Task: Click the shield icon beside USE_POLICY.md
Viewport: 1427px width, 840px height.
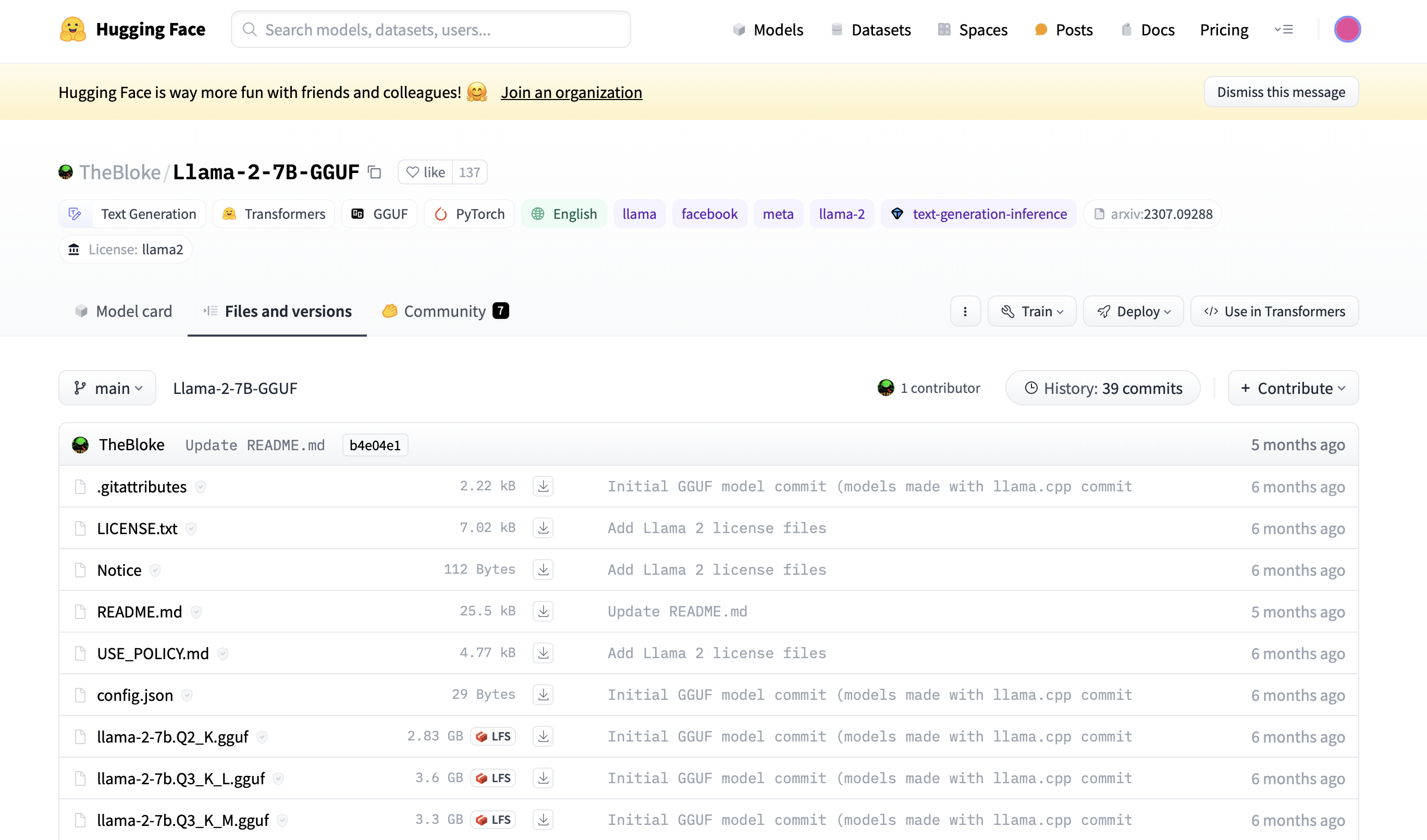Action: point(223,654)
